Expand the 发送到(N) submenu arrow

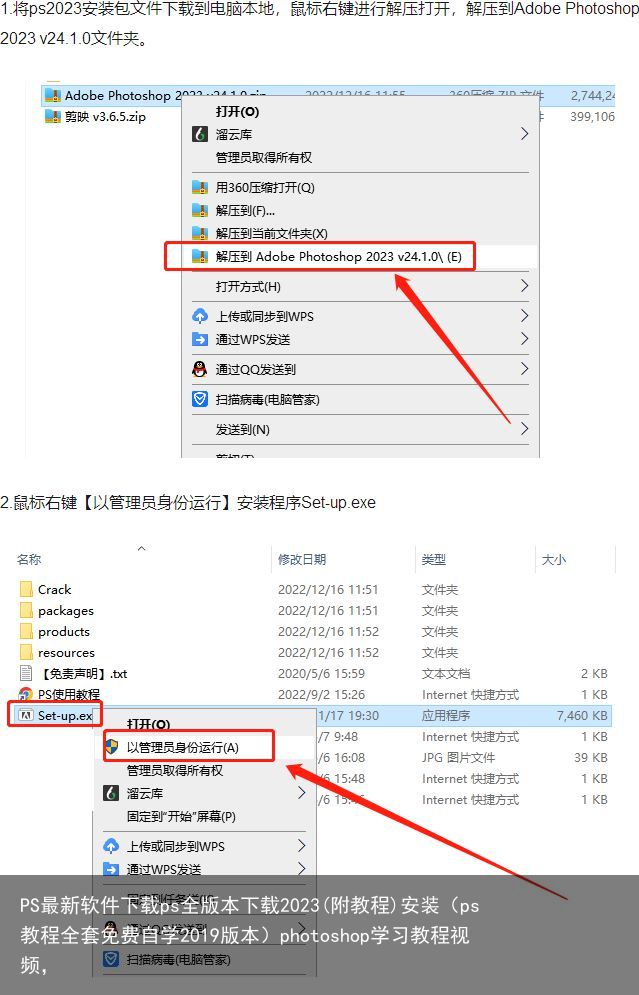[x=524, y=429]
